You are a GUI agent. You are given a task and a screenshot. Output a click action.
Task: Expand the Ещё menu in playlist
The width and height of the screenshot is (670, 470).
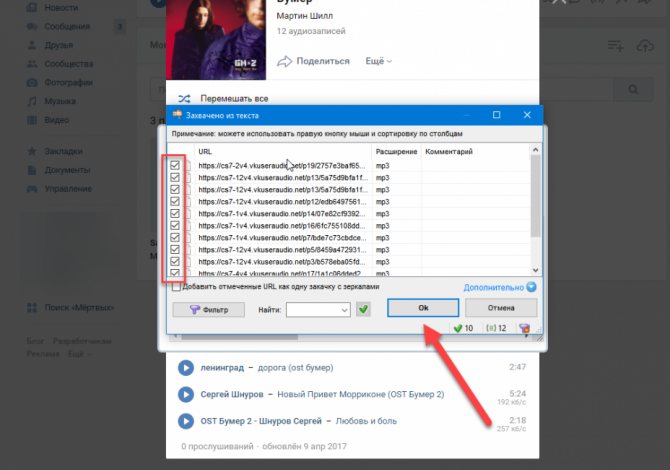379,61
